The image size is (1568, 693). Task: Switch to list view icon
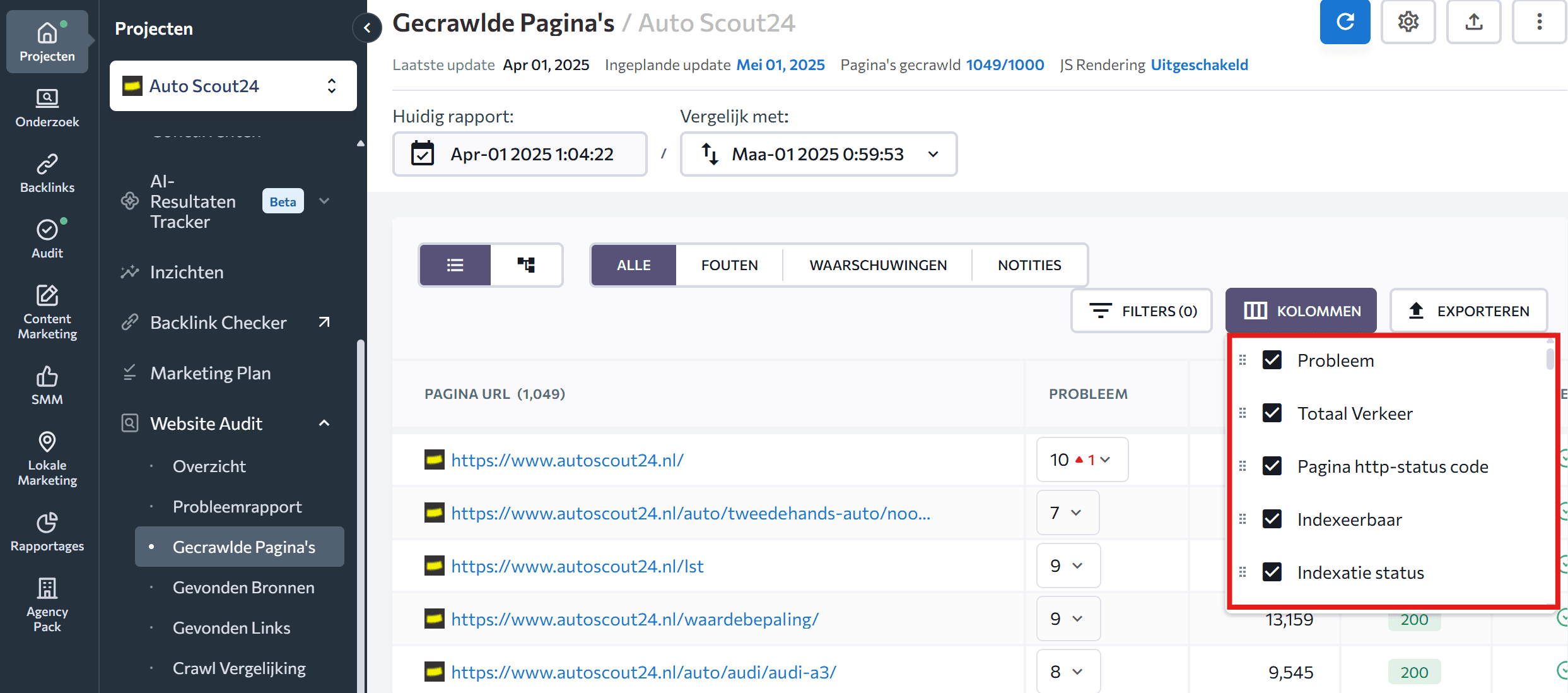point(455,265)
